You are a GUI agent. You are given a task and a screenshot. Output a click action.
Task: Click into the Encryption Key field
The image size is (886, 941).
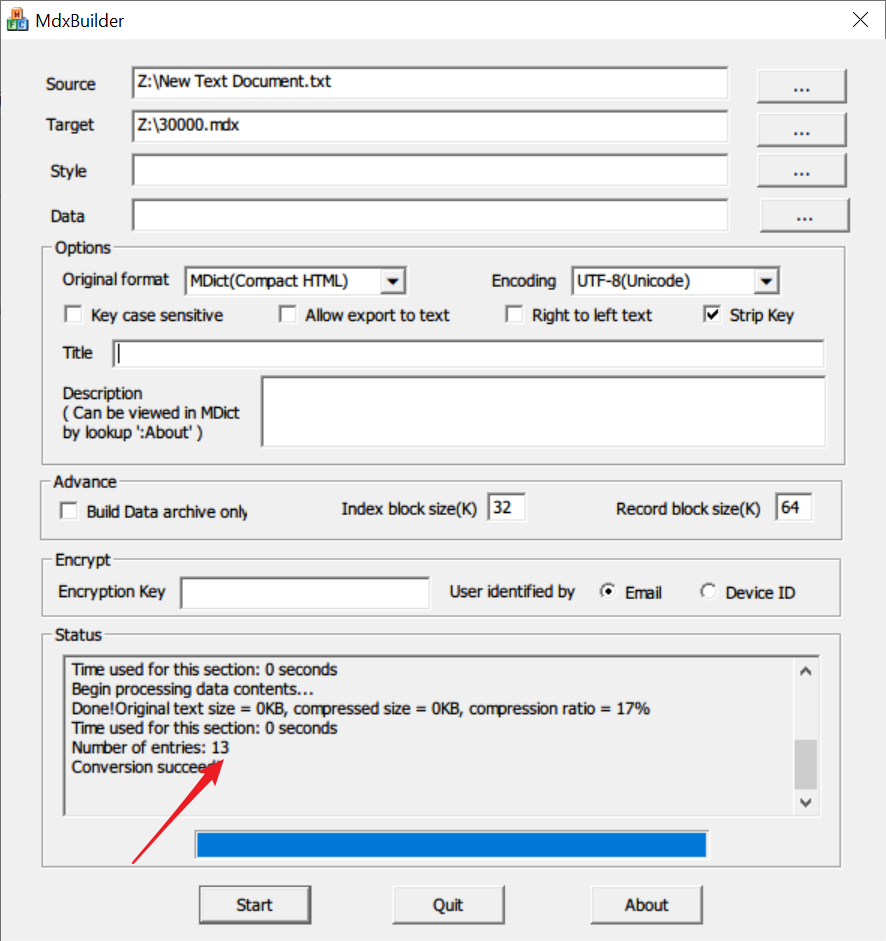(305, 593)
